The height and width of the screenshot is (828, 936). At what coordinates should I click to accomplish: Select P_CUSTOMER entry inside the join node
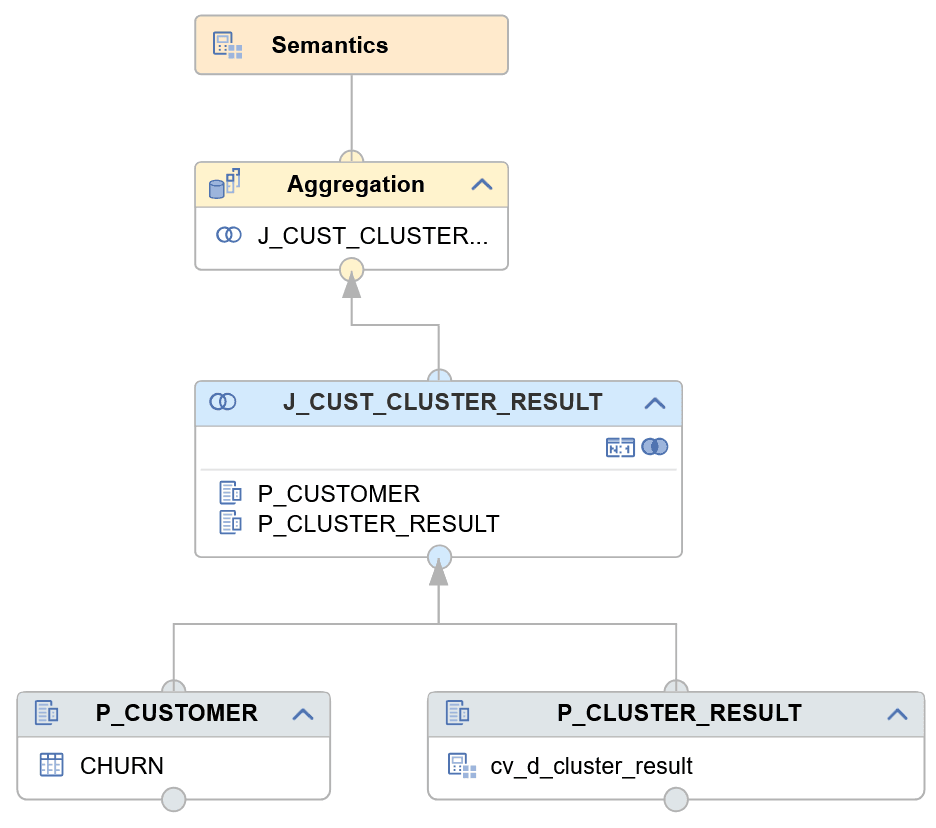point(339,493)
